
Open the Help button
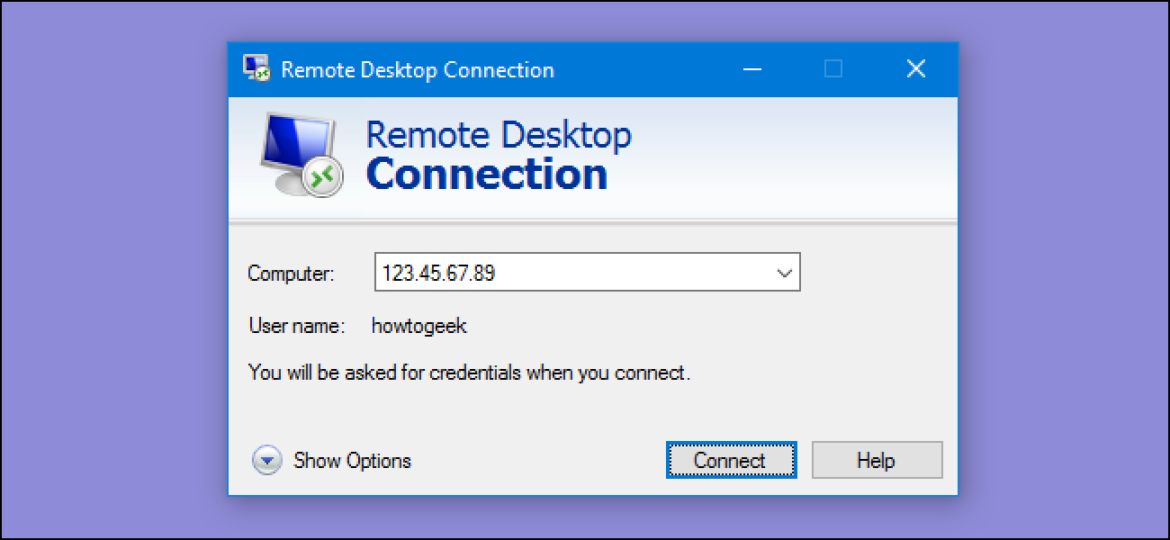click(876, 460)
